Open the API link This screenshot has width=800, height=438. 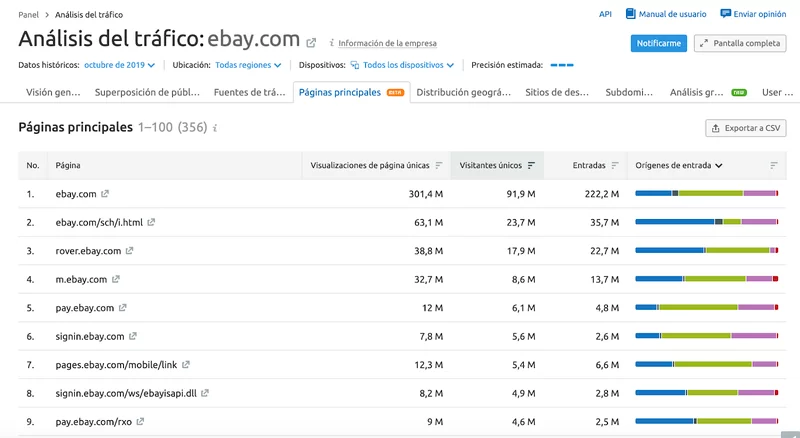(x=605, y=14)
